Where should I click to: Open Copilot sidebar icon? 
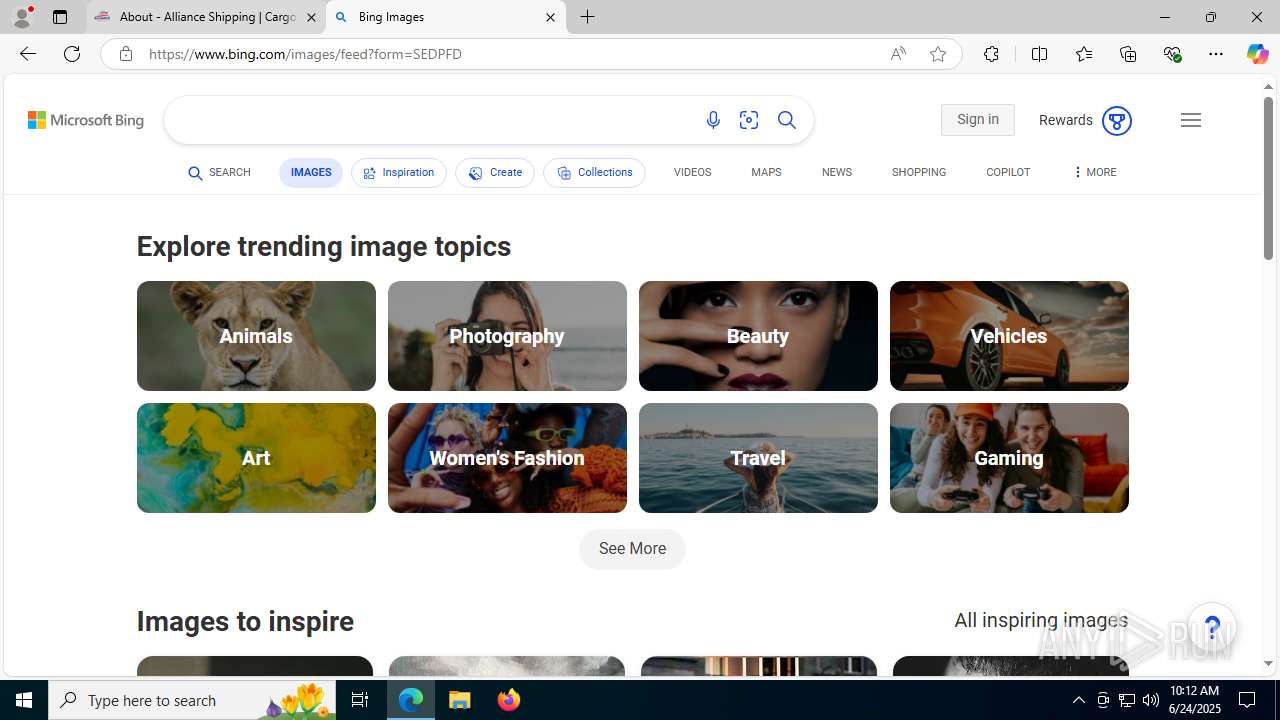pos(1257,54)
